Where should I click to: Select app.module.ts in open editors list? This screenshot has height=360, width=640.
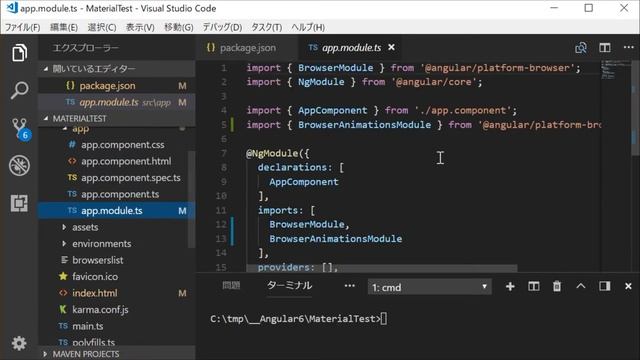(117, 102)
